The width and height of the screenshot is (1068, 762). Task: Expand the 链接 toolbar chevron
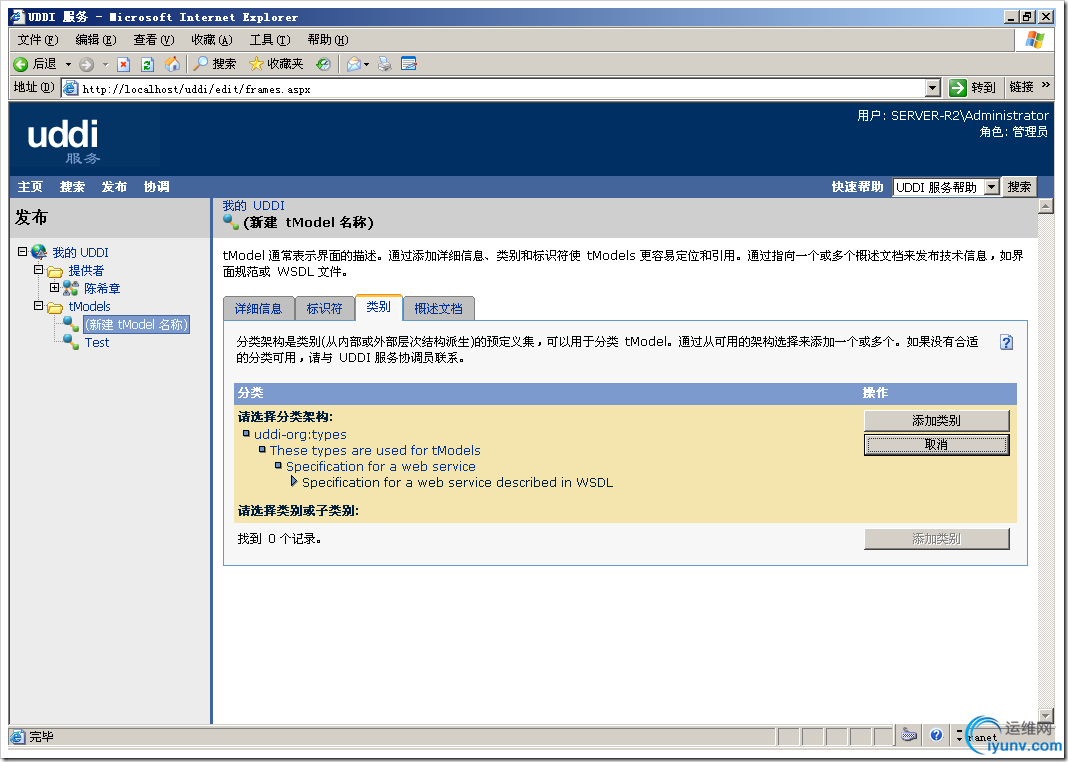(x=1046, y=86)
